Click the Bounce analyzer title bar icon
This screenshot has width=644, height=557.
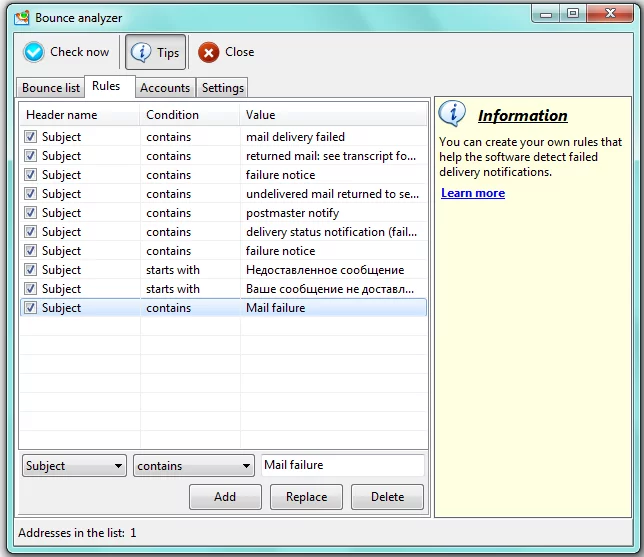coord(20,17)
